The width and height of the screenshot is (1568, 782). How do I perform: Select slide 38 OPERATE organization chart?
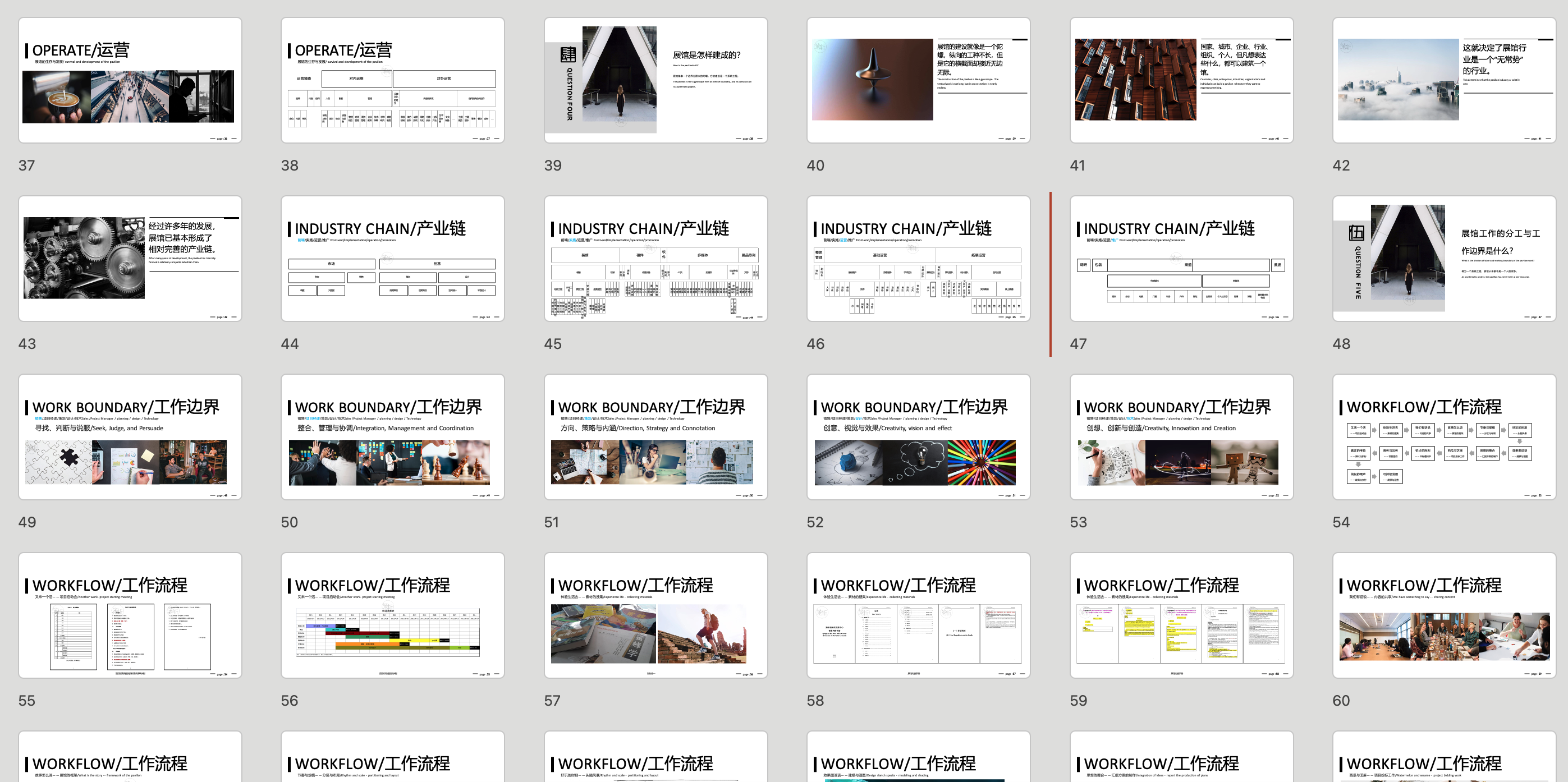click(393, 80)
